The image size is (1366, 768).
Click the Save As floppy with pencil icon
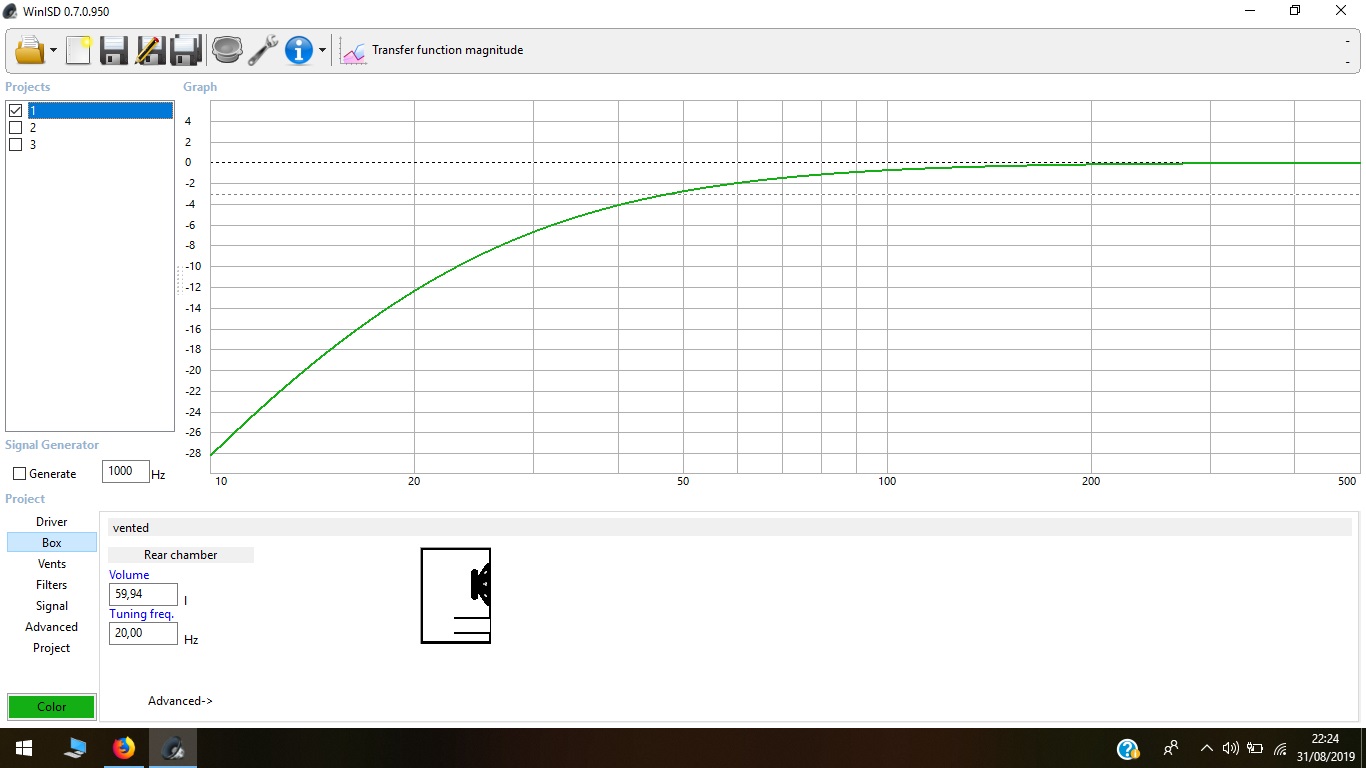pyautogui.click(x=150, y=50)
